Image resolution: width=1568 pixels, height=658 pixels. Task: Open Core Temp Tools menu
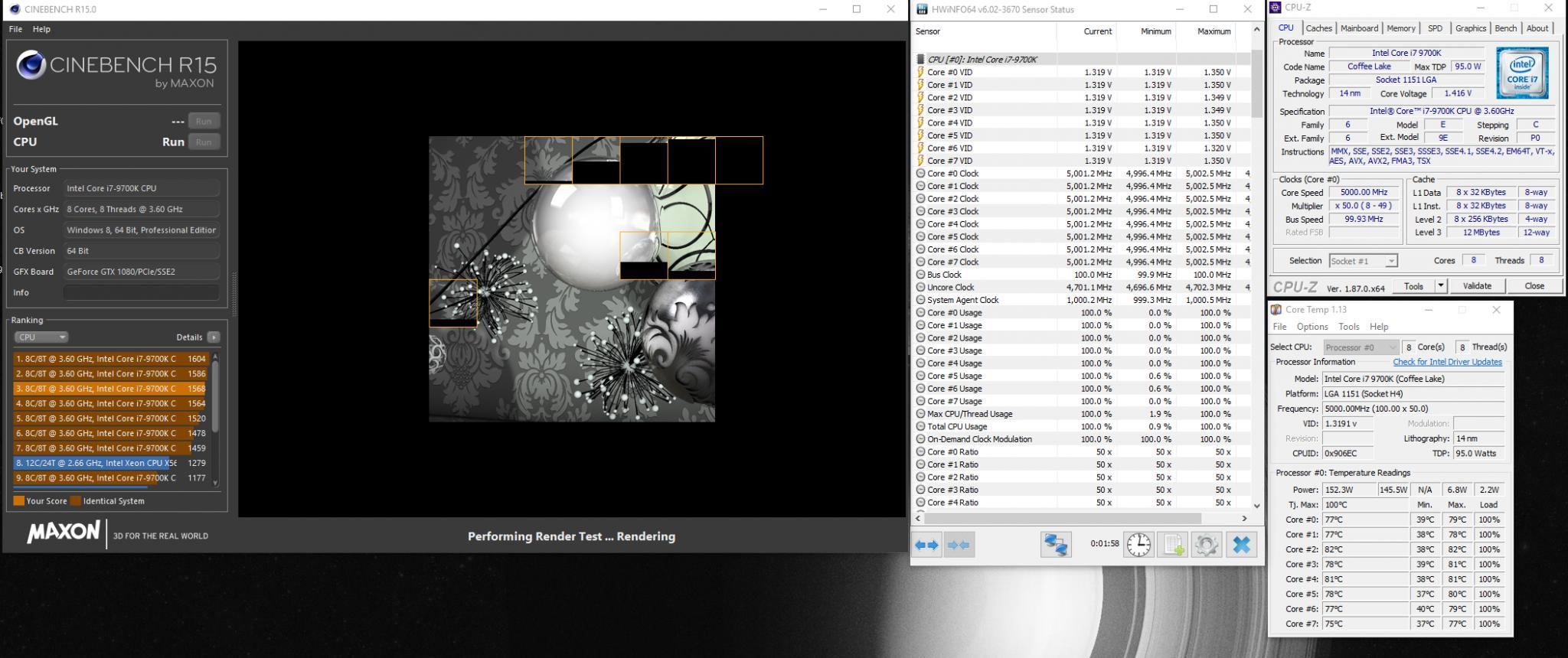coord(1349,327)
